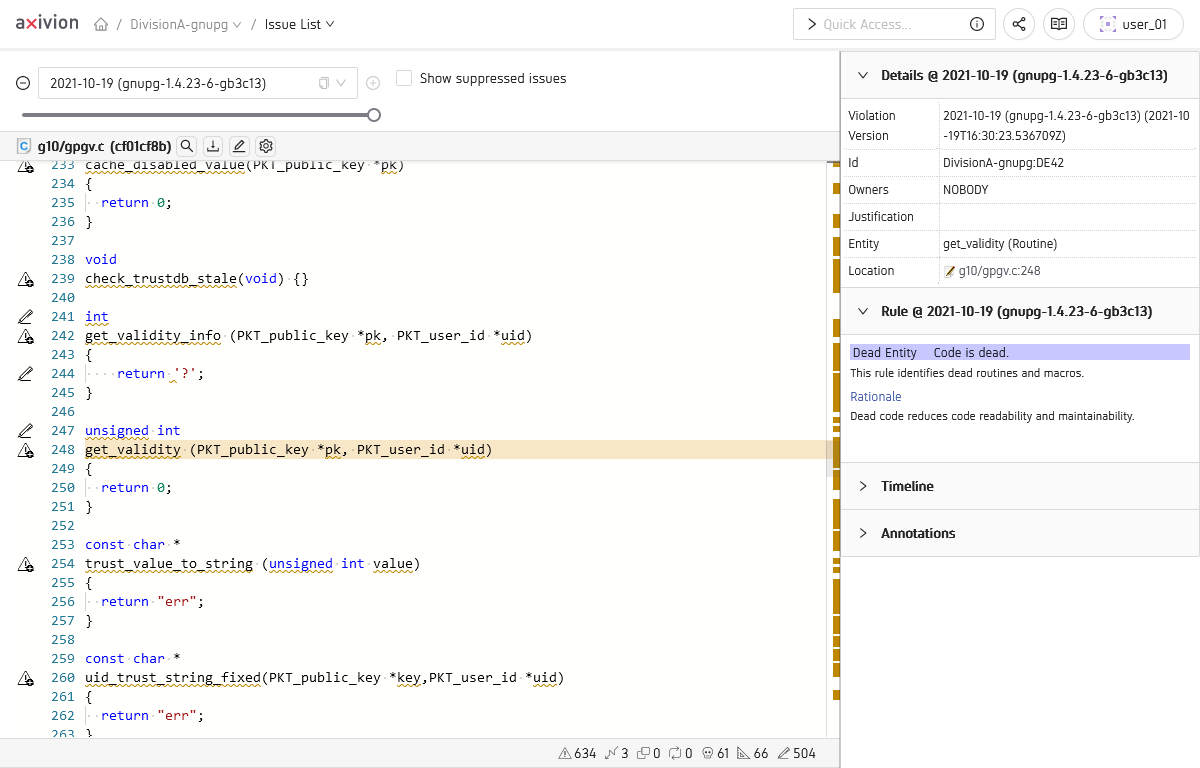Screen dimensions: 1200x768
Task: Search in source file magnifier icon
Action: click(x=187, y=146)
